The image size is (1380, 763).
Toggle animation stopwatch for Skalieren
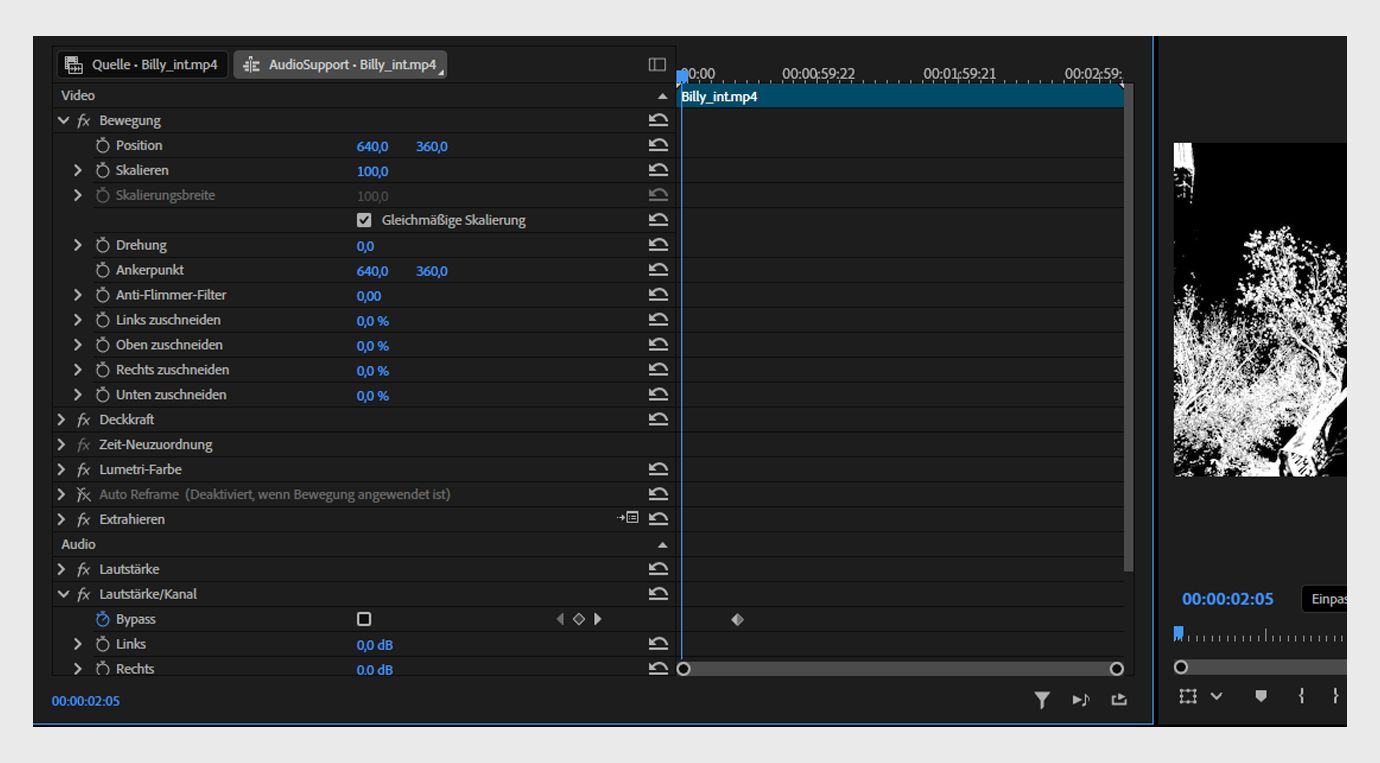pyautogui.click(x=102, y=170)
